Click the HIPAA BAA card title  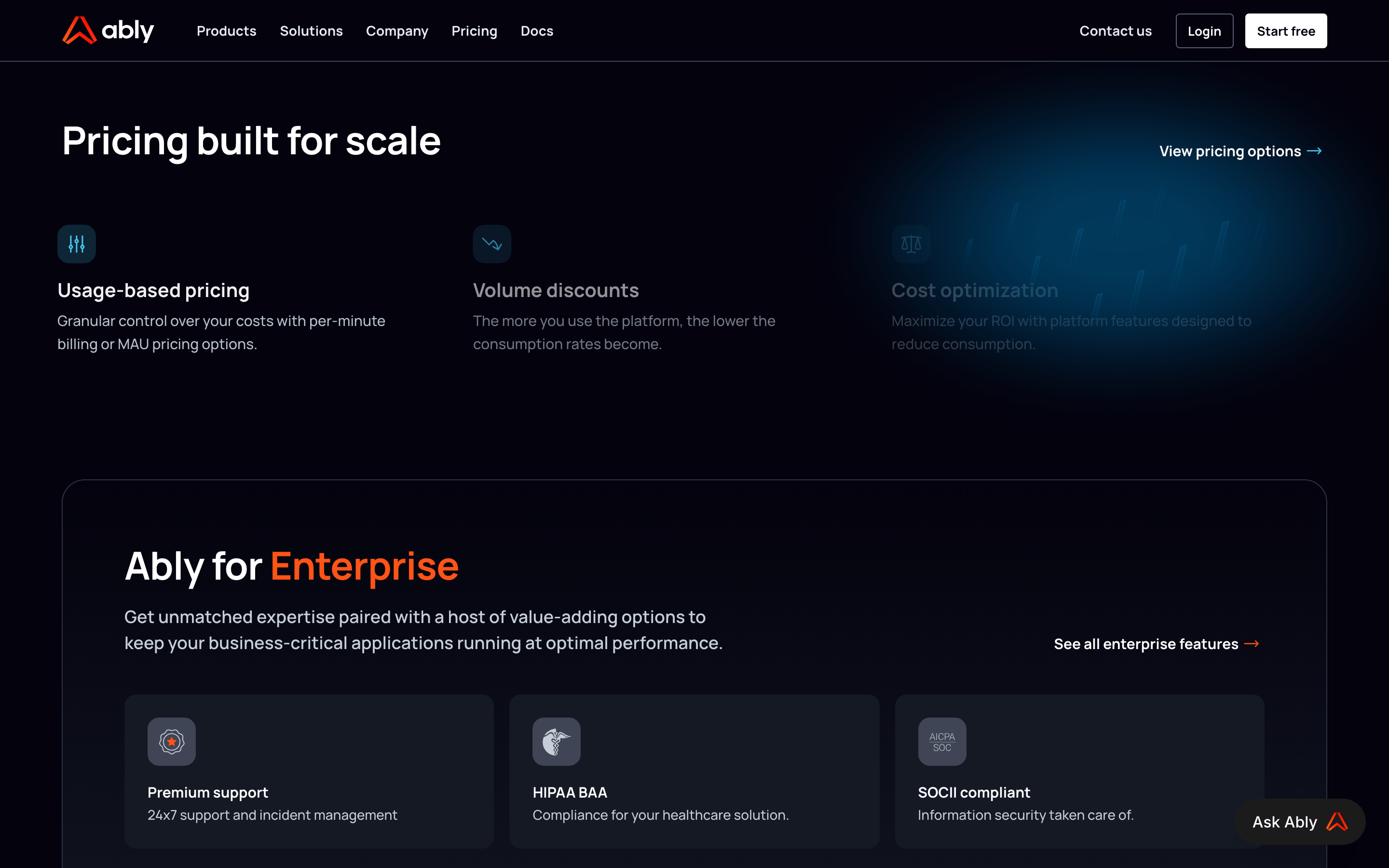[x=570, y=792]
